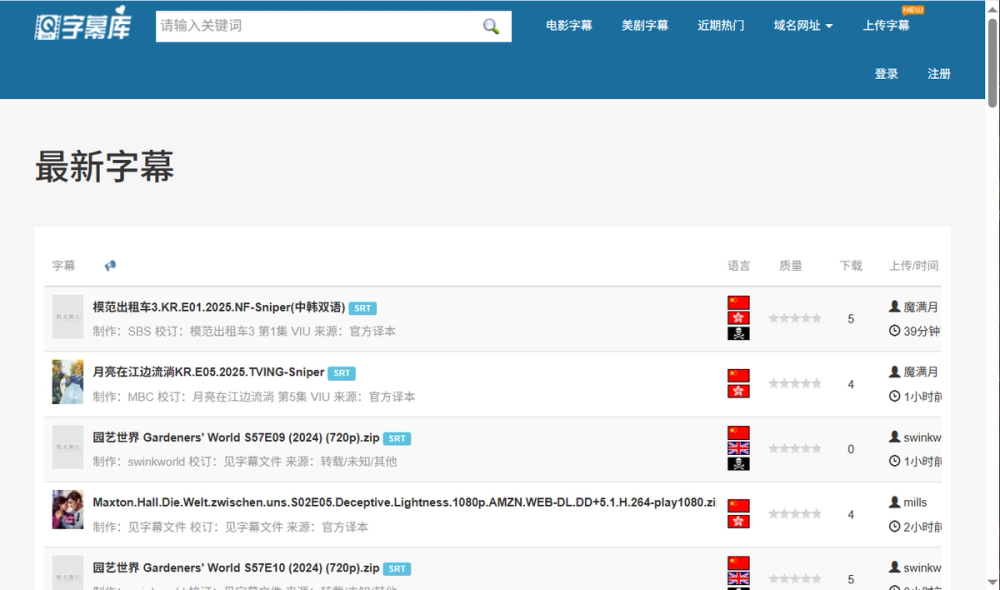The height and width of the screenshot is (590, 1000).
Task: Open 月亮在江边流淌KR.E05.2025.TVING-Sniper subtitle link
Action: (209, 372)
